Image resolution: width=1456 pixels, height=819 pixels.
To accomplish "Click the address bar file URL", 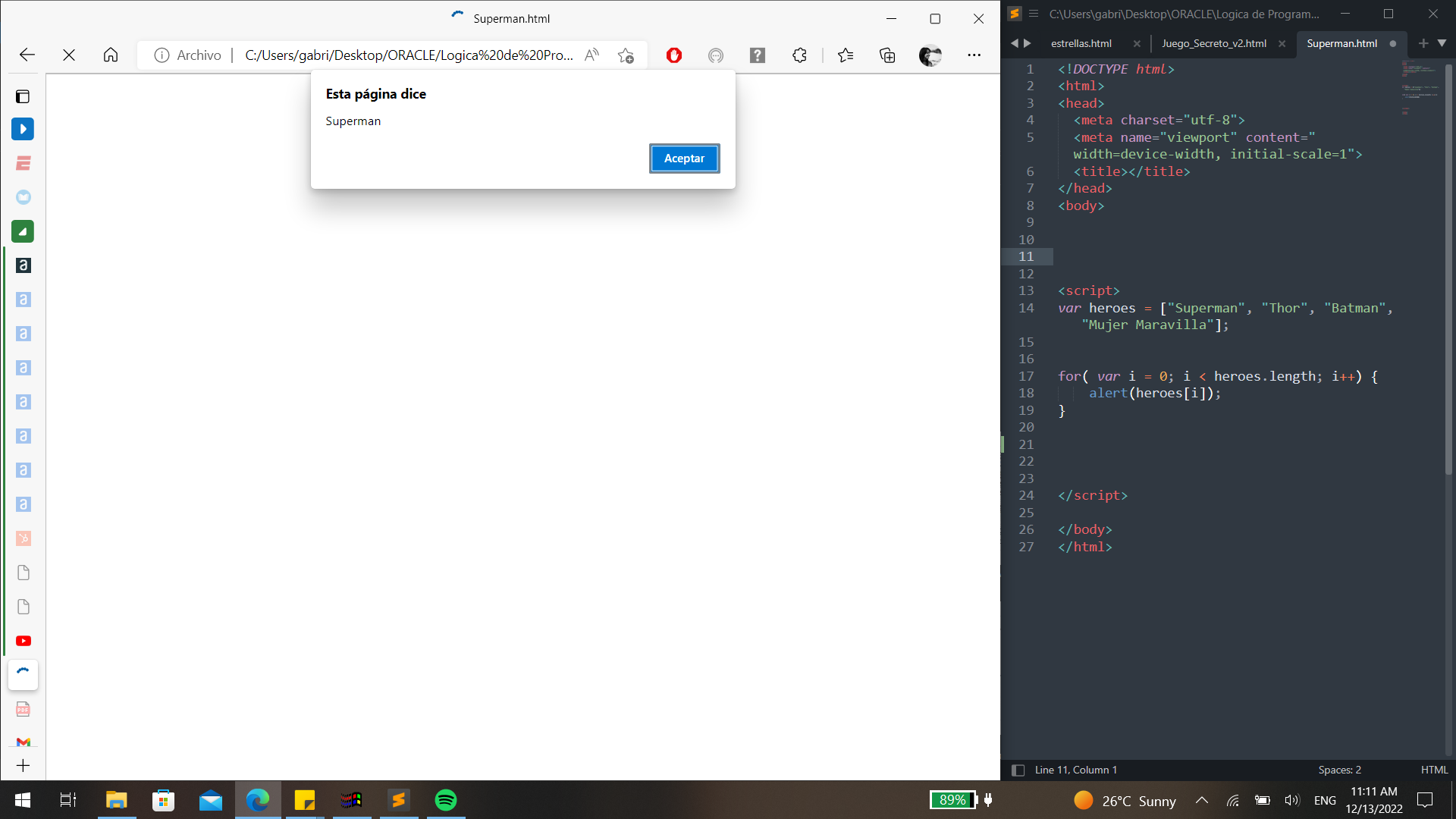I will click(x=409, y=55).
